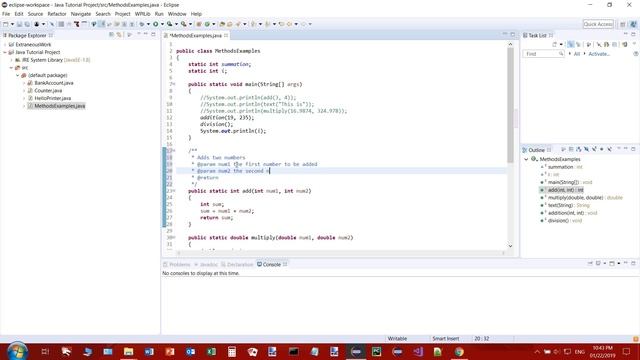The width and height of the screenshot is (640, 360).
Task: Expand JRE System Library node
Action: click(x=11, y=60)
